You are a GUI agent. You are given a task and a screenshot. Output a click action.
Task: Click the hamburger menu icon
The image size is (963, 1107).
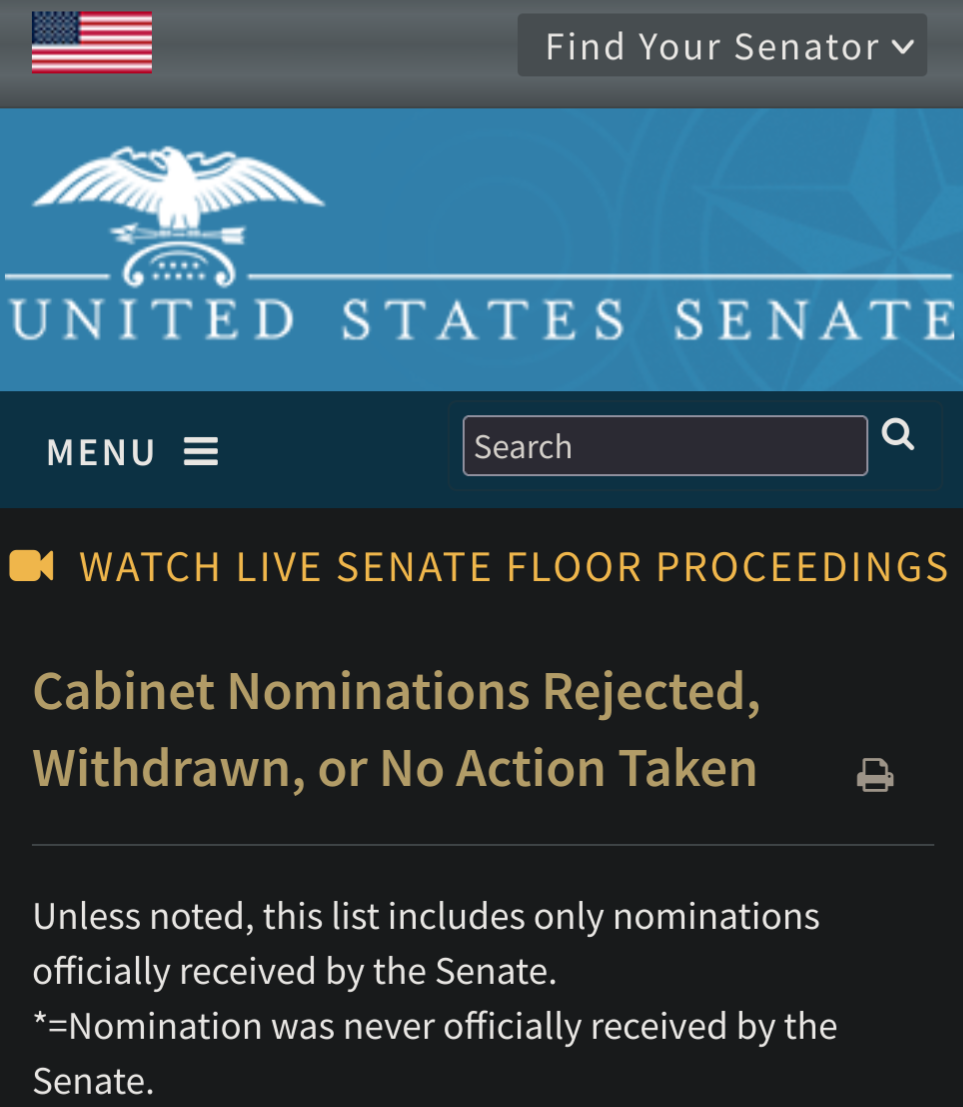(201, 451)
